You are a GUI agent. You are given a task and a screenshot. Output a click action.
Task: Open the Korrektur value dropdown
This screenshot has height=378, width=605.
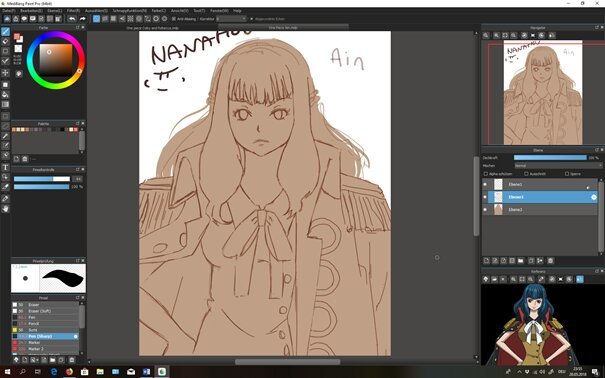click(231, 19)
